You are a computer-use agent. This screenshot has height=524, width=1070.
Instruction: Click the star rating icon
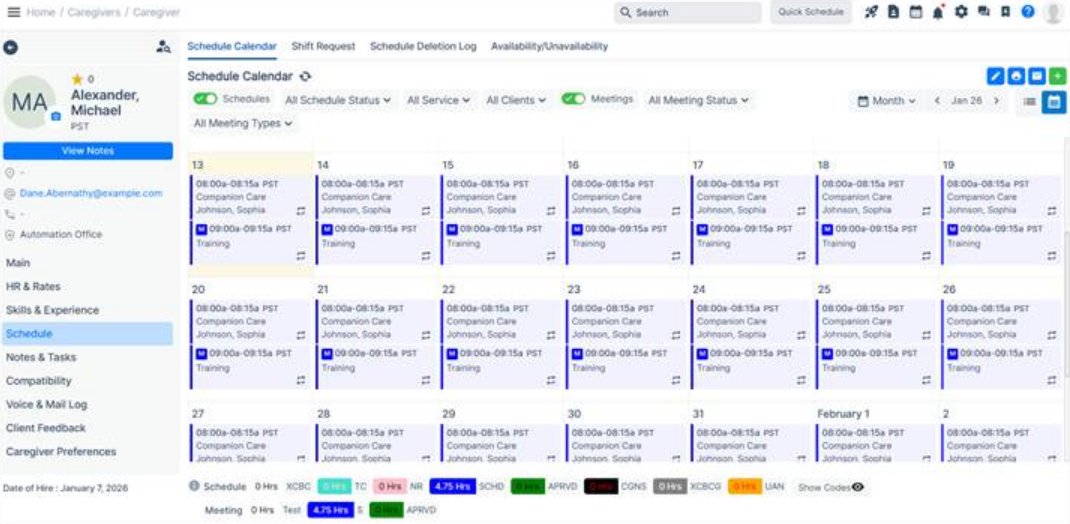(77, 79)
